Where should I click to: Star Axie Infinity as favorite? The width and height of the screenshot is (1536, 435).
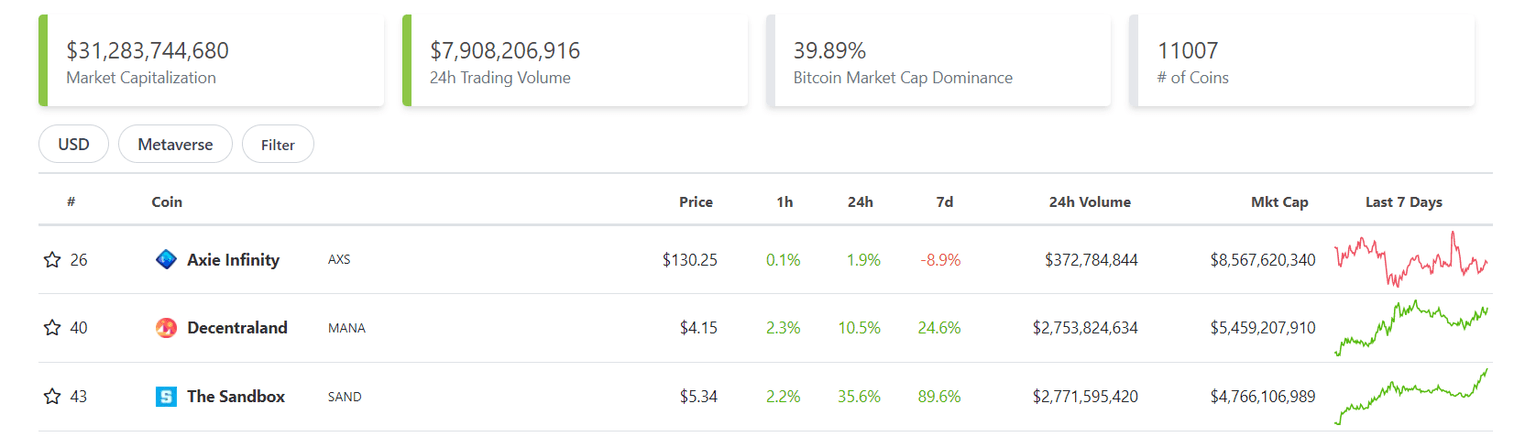[x=52, y=260]
